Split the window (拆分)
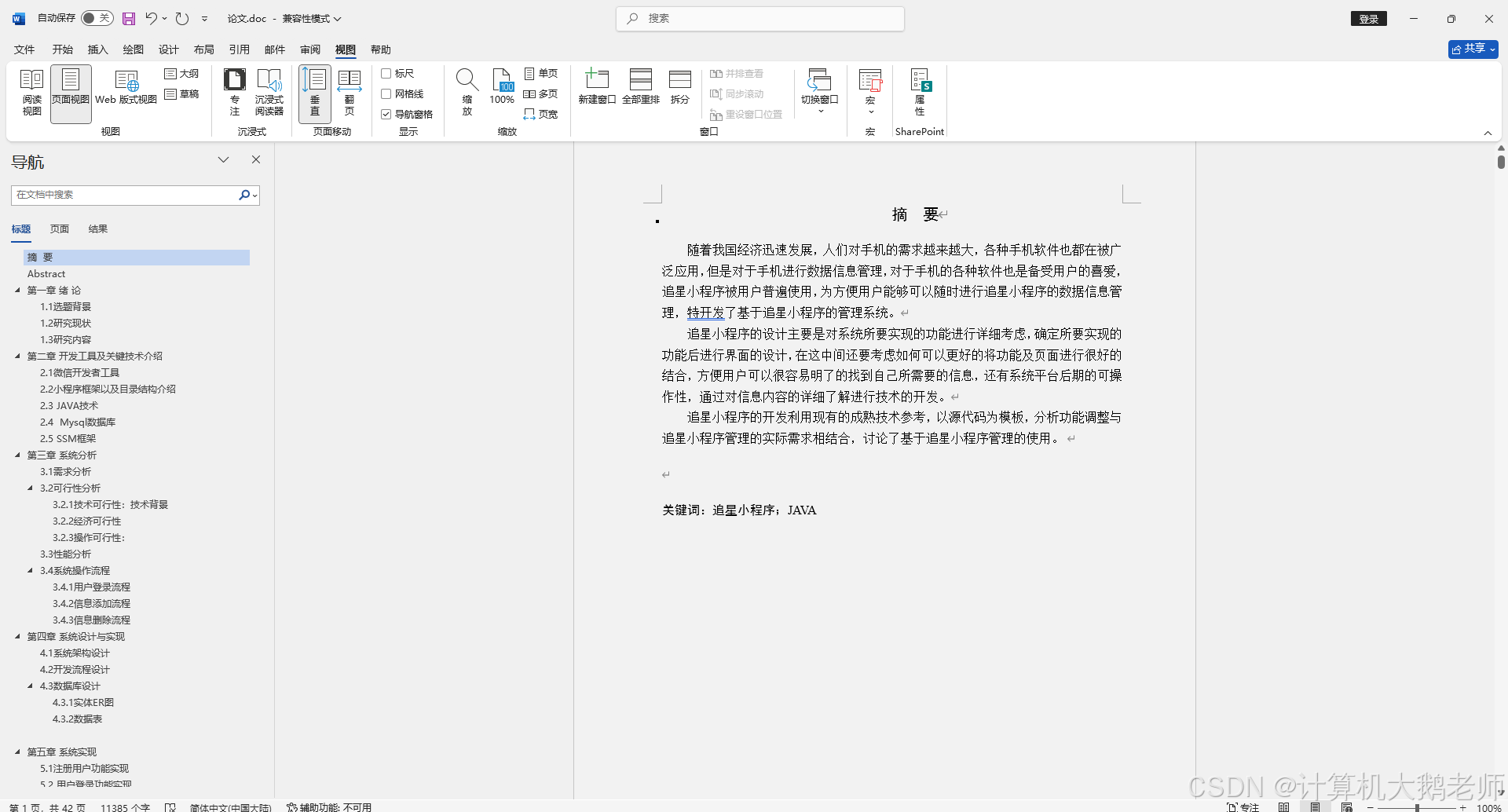The image size is (1508, 812). (680, 88)
